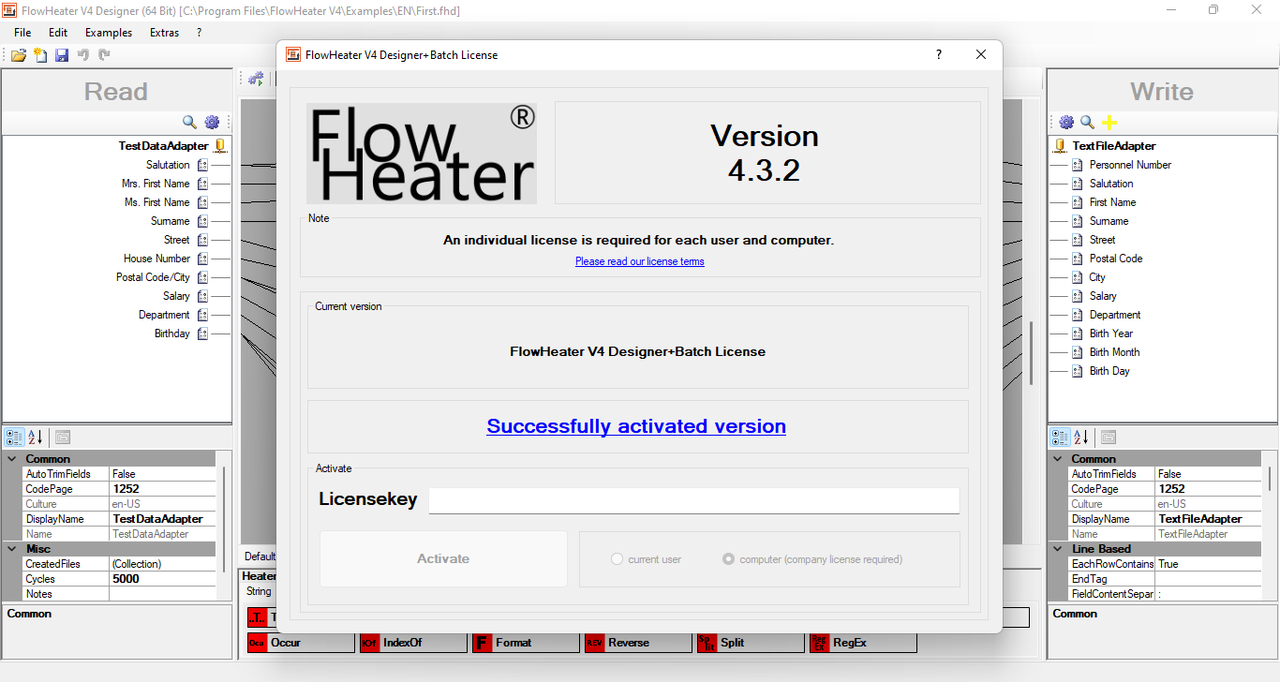Click the gears run icon in designer toolbar
The width and height of the screenshot is (1280, 682).
click(x=256, y=78)
